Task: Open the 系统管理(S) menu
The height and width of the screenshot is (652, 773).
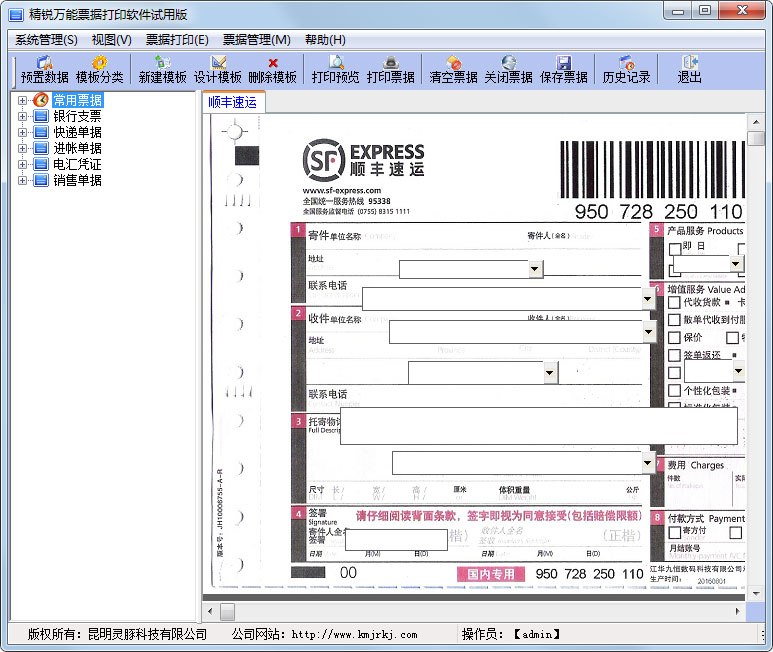Action: pyautogui.click(x=46, y=40)
